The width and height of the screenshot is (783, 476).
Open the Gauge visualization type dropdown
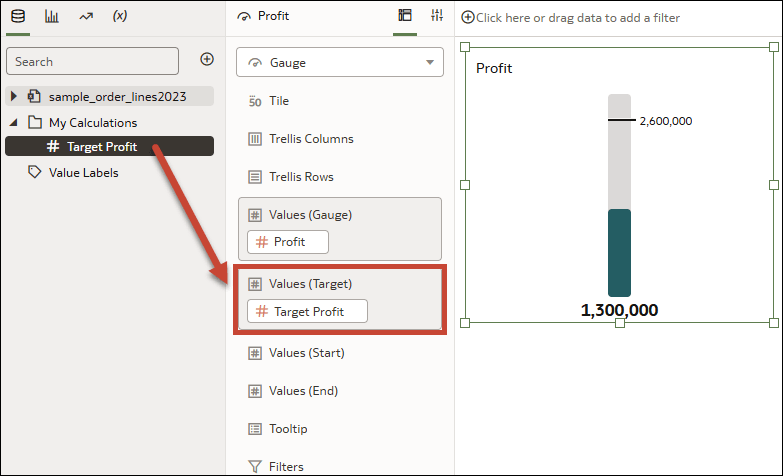340,62
